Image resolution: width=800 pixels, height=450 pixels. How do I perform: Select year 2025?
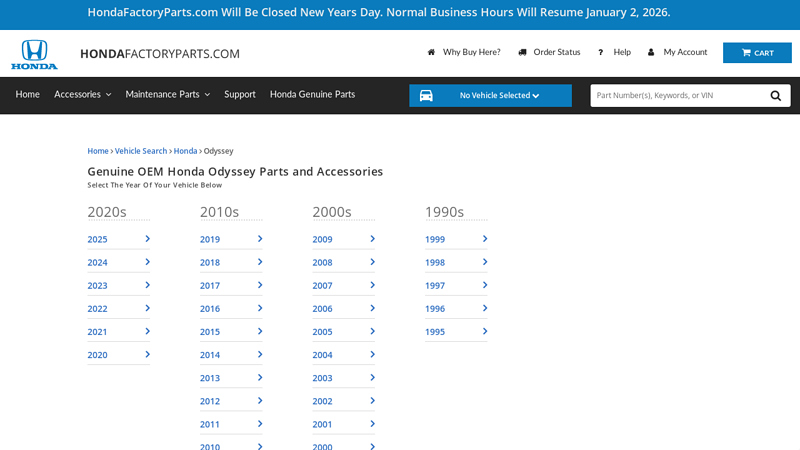tap(97, 239)
